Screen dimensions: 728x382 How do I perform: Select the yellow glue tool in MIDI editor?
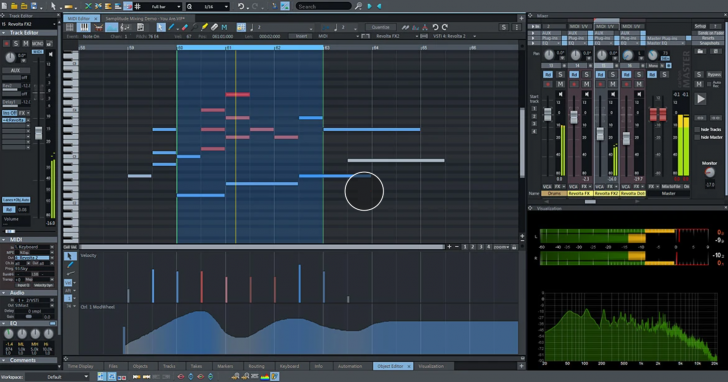[x=204, y=27]
